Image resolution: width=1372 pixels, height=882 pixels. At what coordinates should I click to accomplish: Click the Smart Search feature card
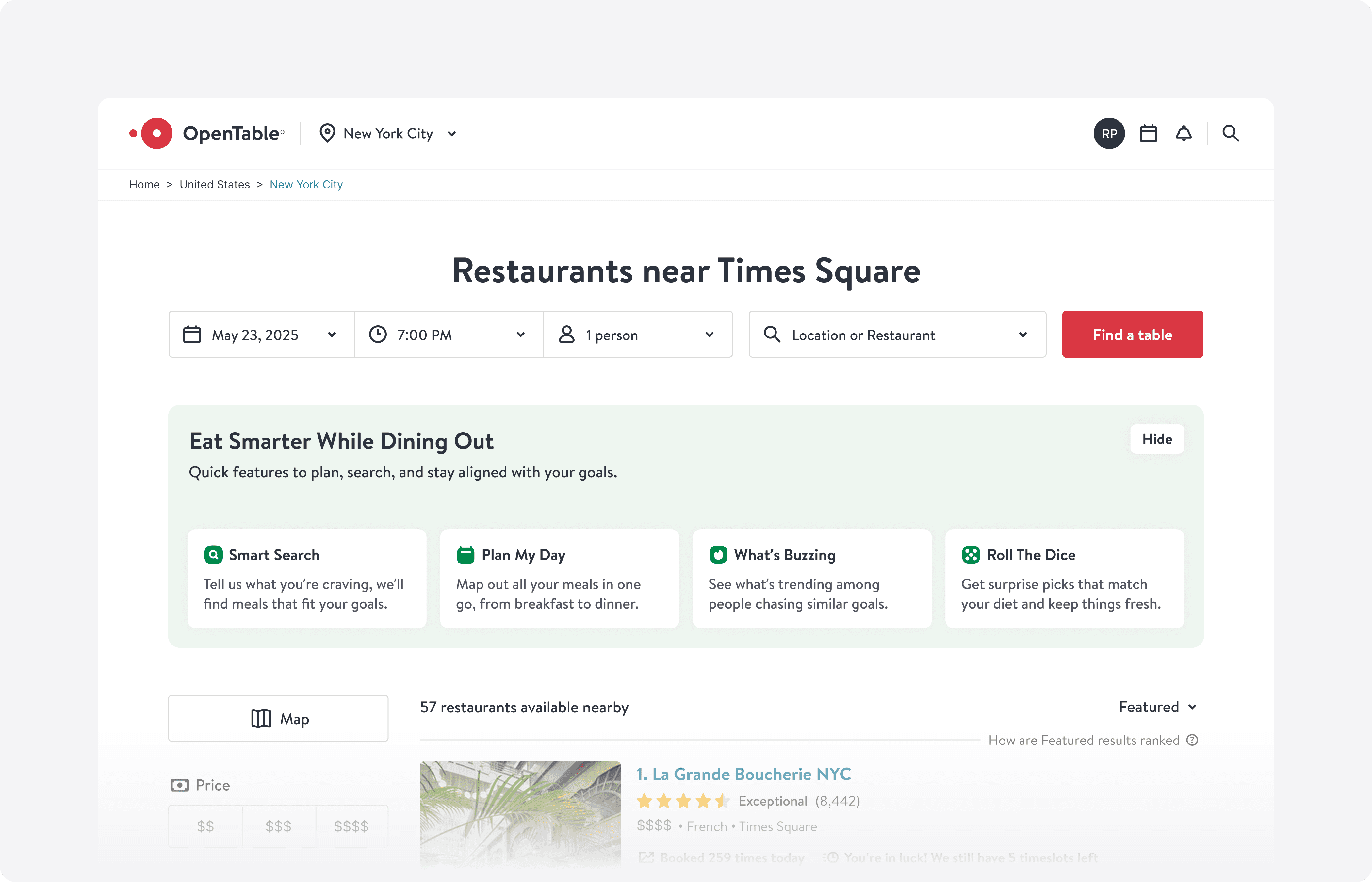coord(307,579)
